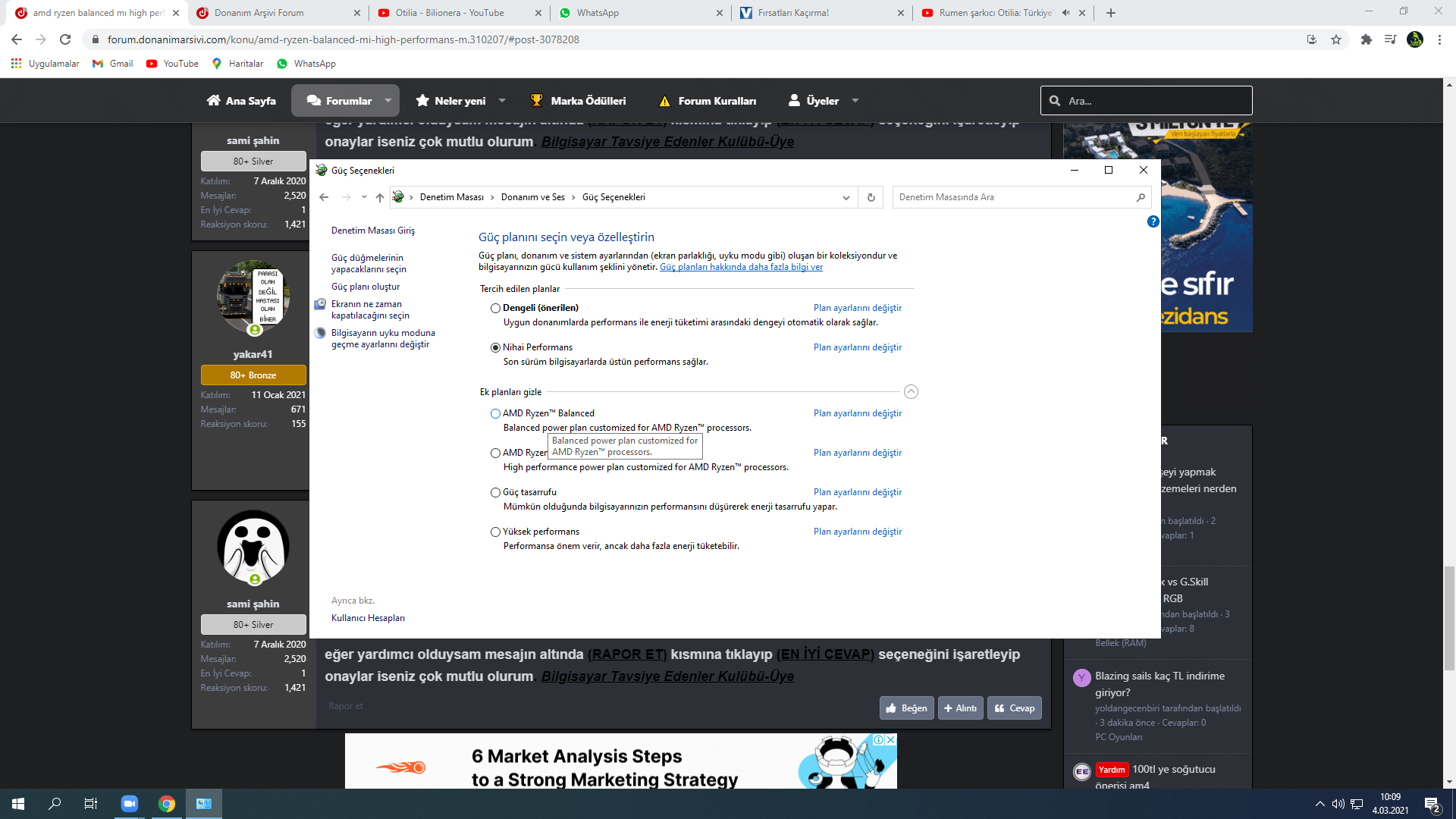The height and width of the screenshot is (819, 1456).
Task: Click the back arrow in Güç Seçenekleri window
Action: pyautogui.click(x=324, y=197)
